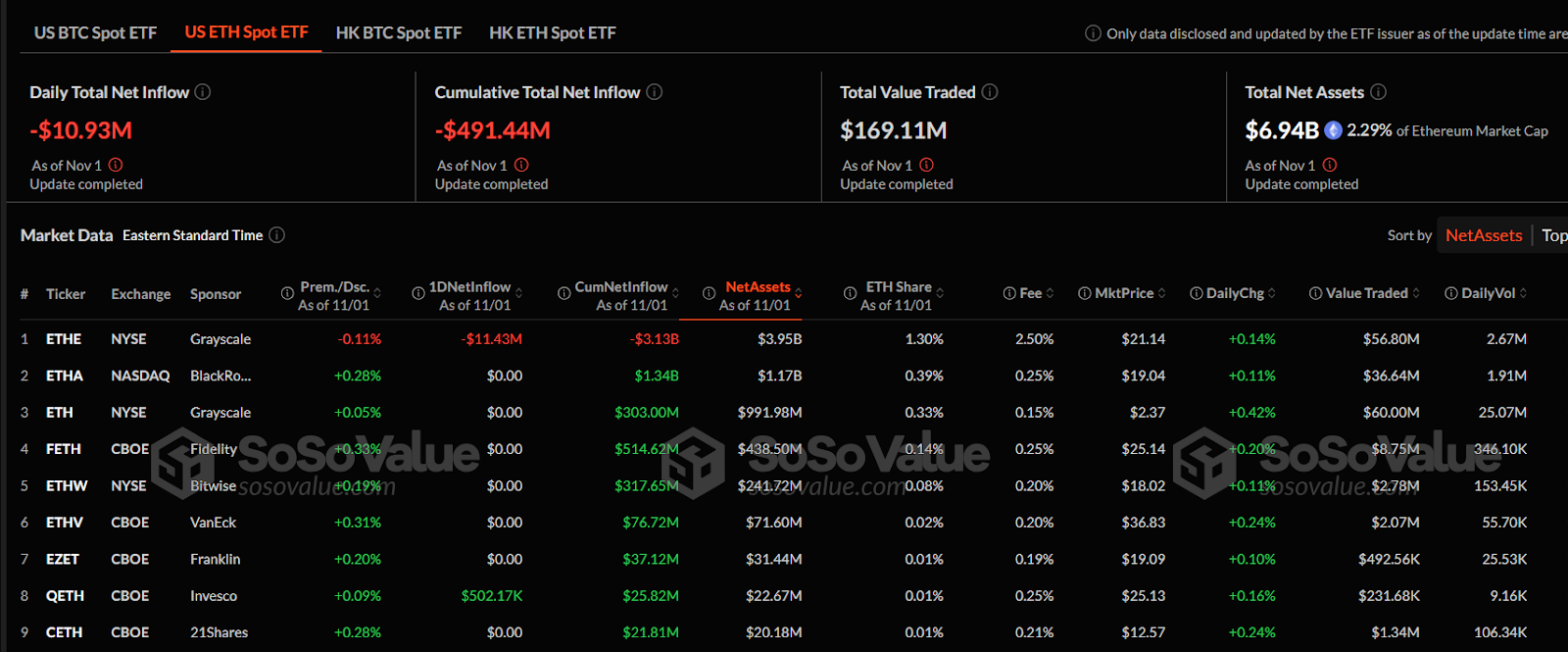Click info icon before DailyChg column header

(x=1196, y=293)
